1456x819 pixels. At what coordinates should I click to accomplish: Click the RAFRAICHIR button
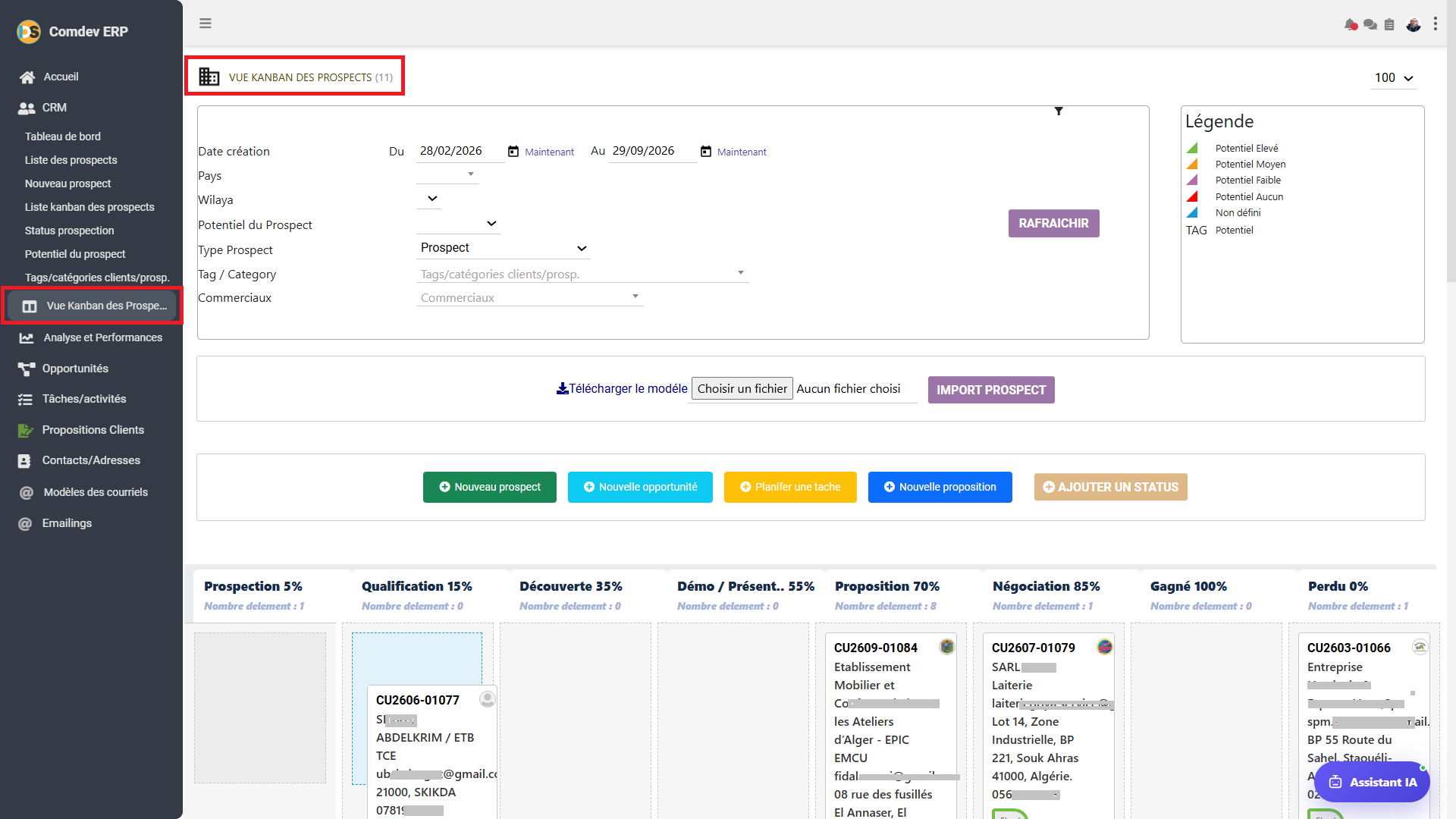[1053, 224]
